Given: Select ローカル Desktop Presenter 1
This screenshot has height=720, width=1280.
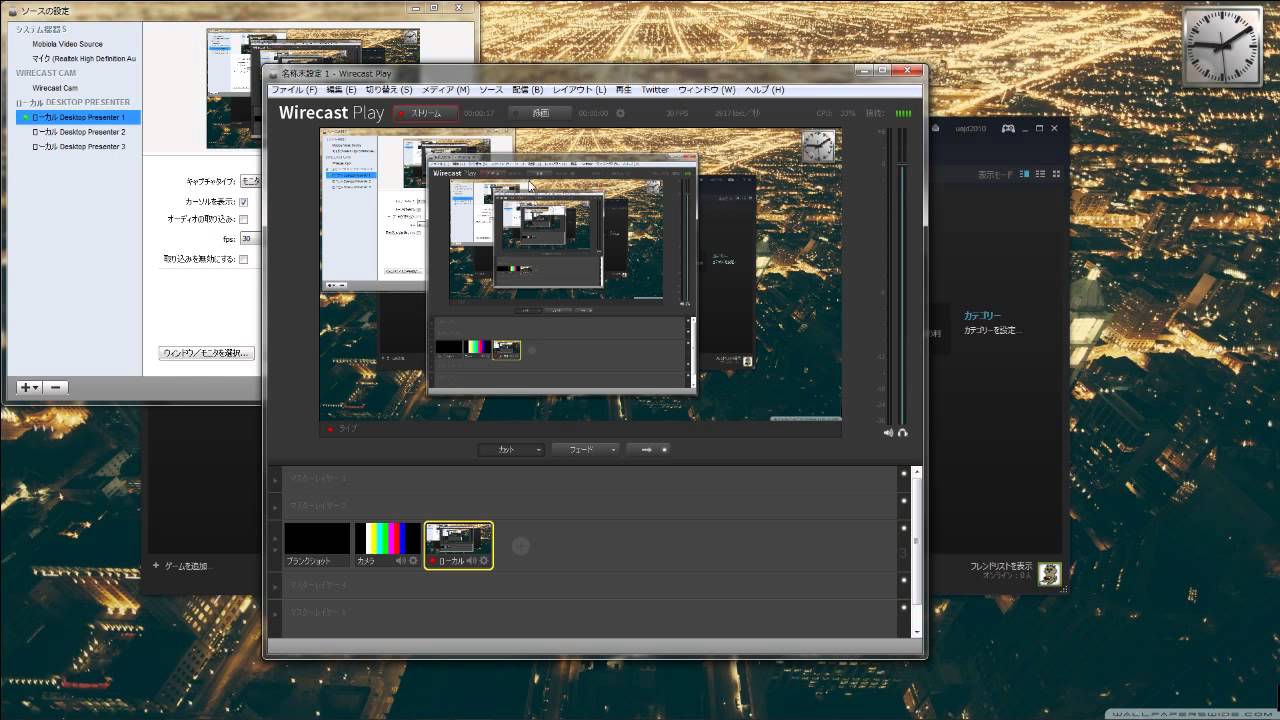Looking at the screenshot, I should [78, 117].
